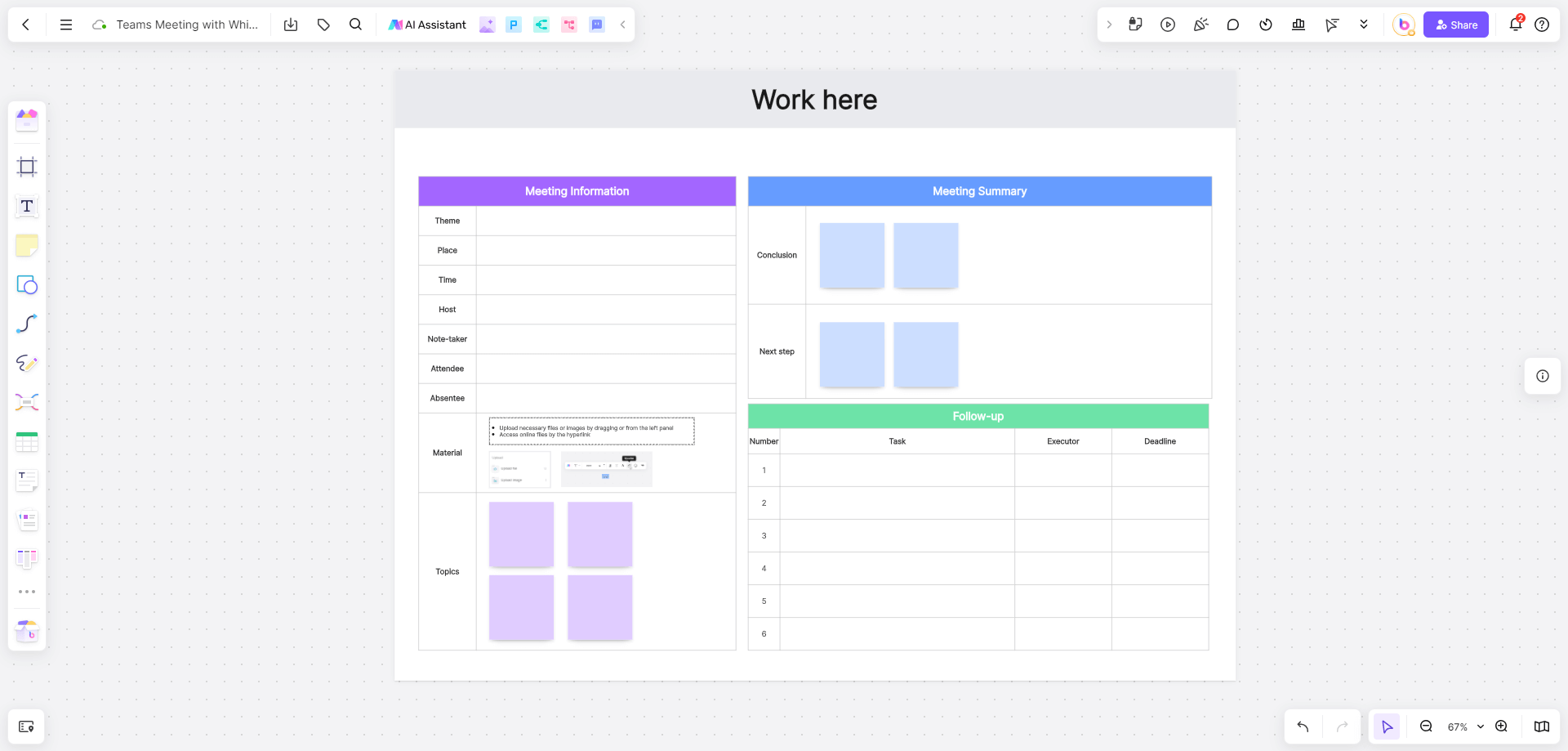Open the app store box icon
The width and height of the screenshot is (1568, 751).
point(27,631)
